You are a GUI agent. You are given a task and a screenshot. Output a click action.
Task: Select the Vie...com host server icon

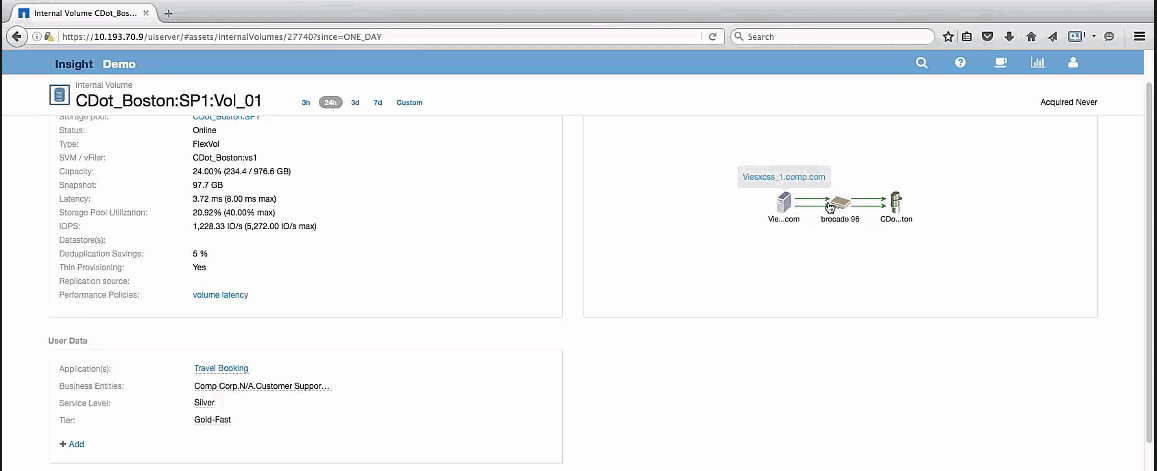[784, 202]
